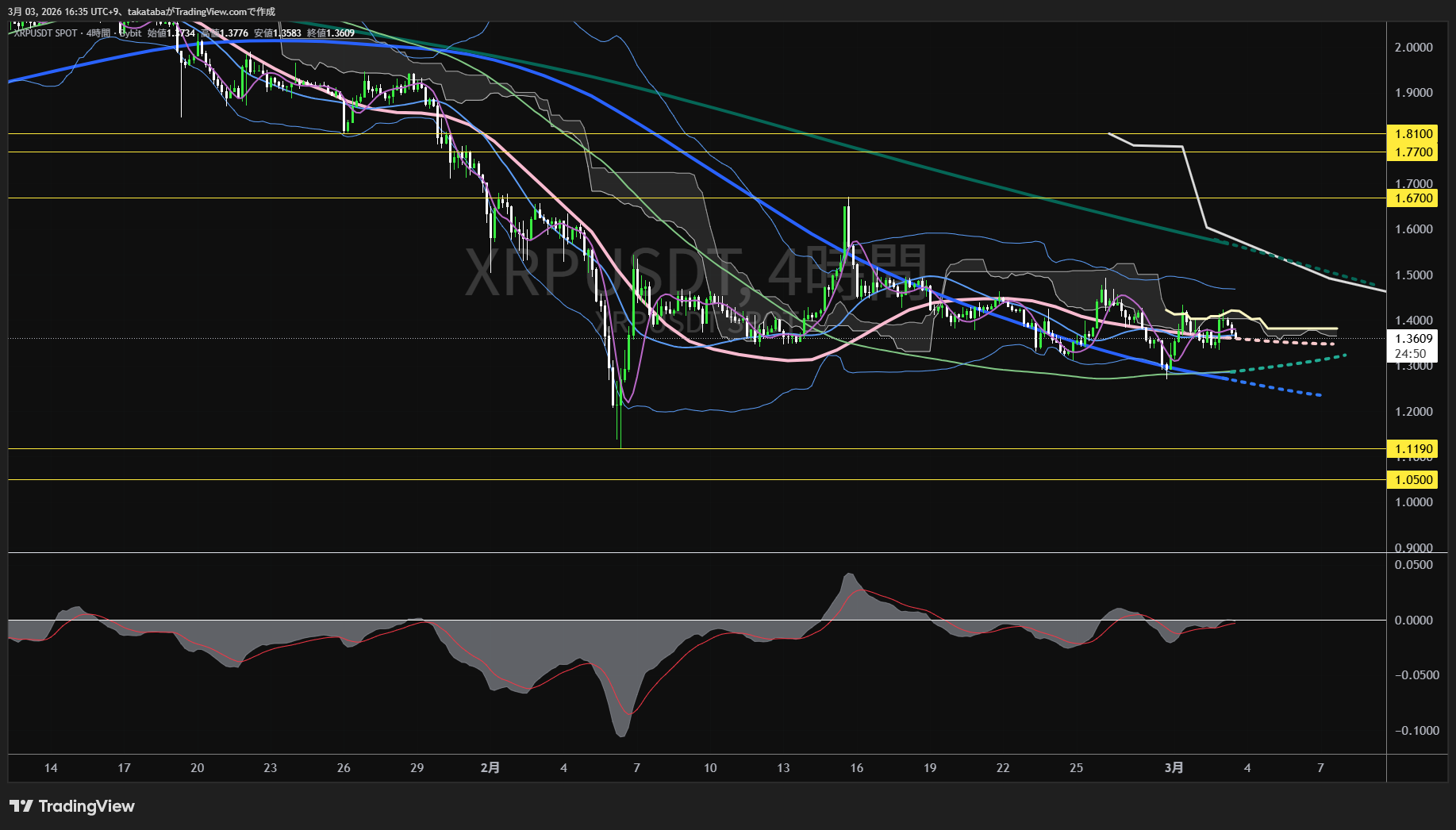Click the chart creation timestamp header text
This screenshot has height=830, width=1456.
141,12
